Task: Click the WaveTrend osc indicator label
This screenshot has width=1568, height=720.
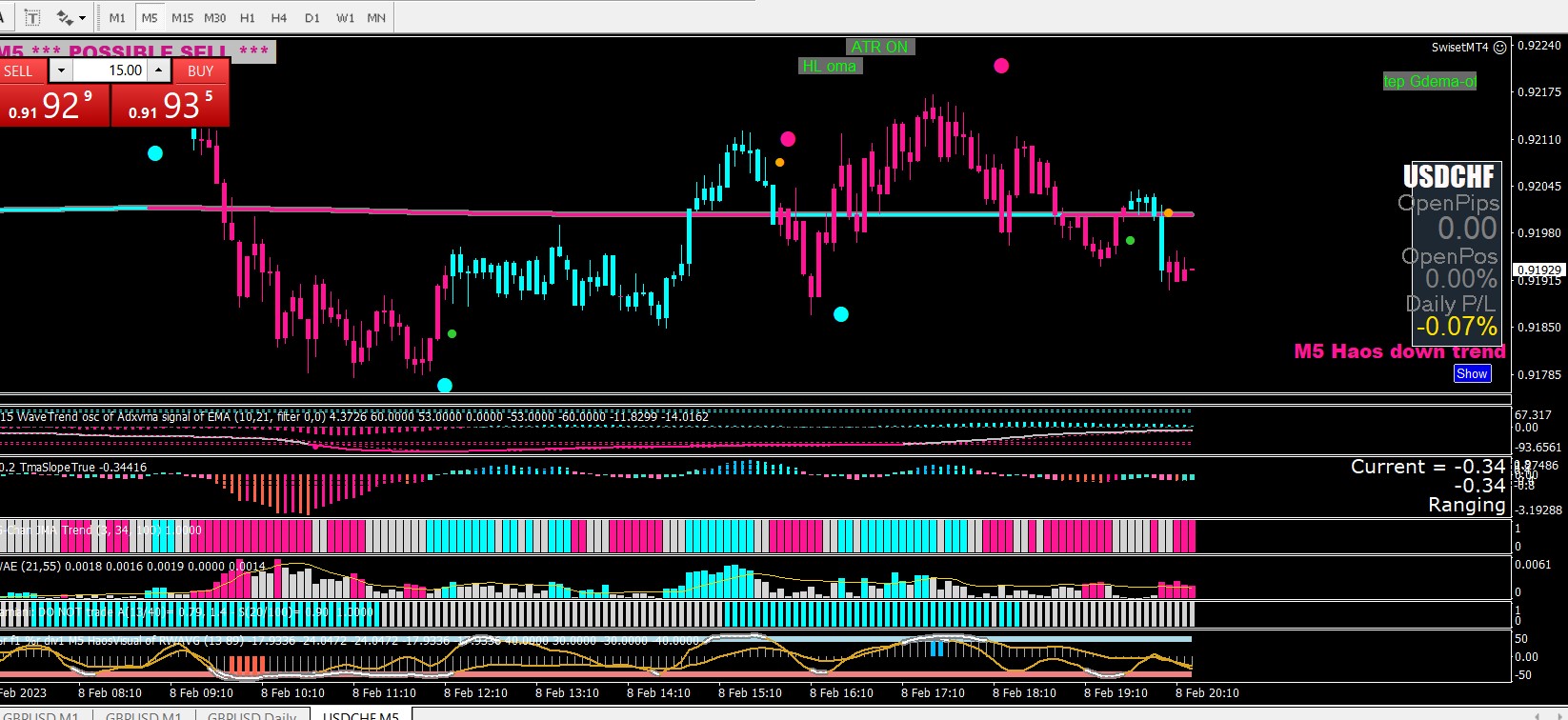Action: click(354, 416)
